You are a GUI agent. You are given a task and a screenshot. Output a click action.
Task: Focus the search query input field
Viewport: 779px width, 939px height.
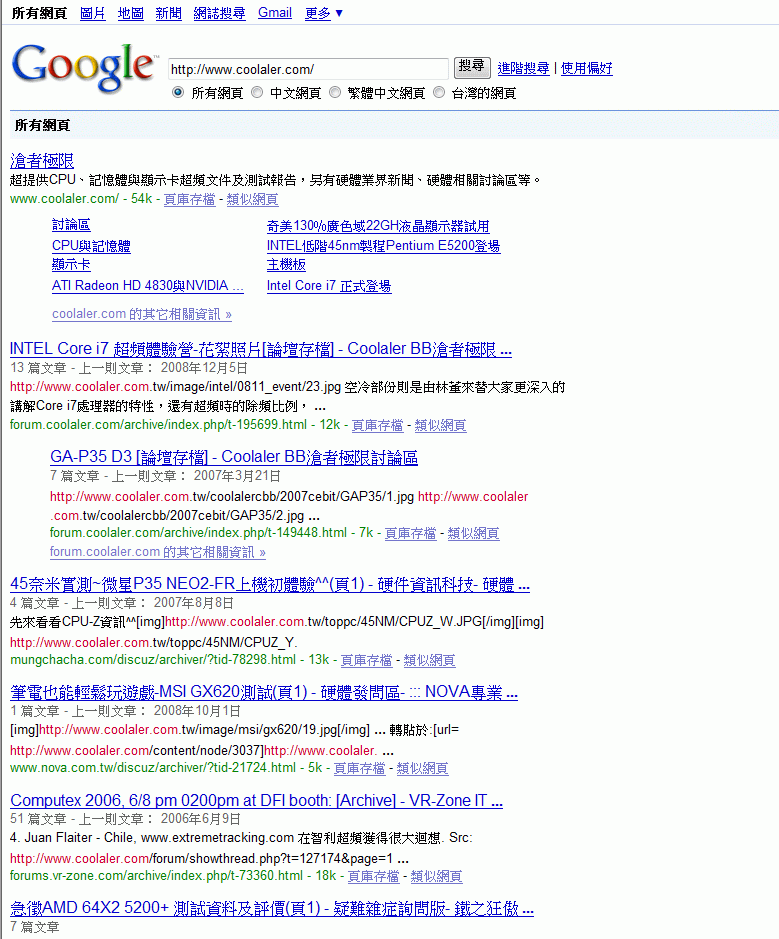click(x=308, y=69)
